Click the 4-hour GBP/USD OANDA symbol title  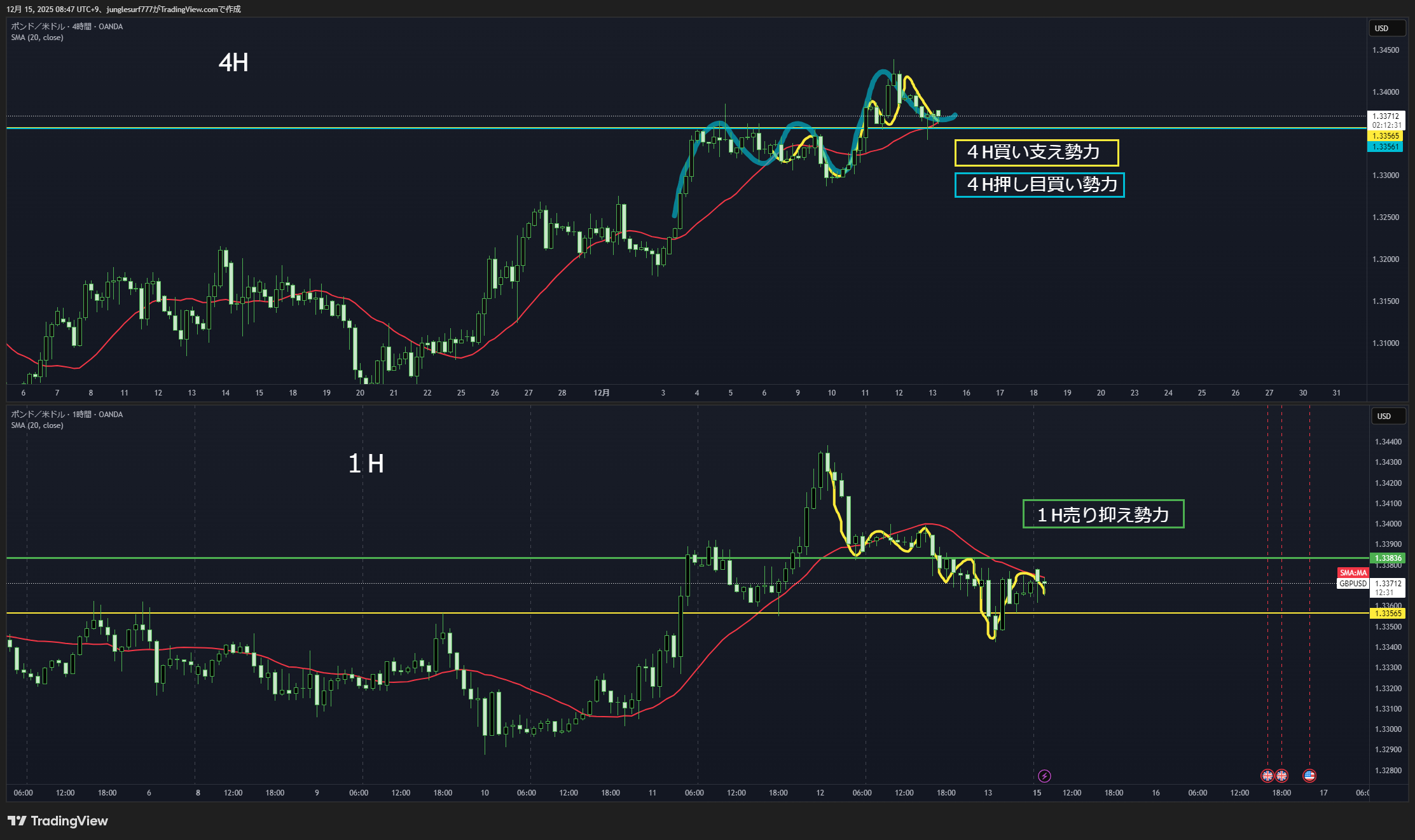[x=67, y=27]
